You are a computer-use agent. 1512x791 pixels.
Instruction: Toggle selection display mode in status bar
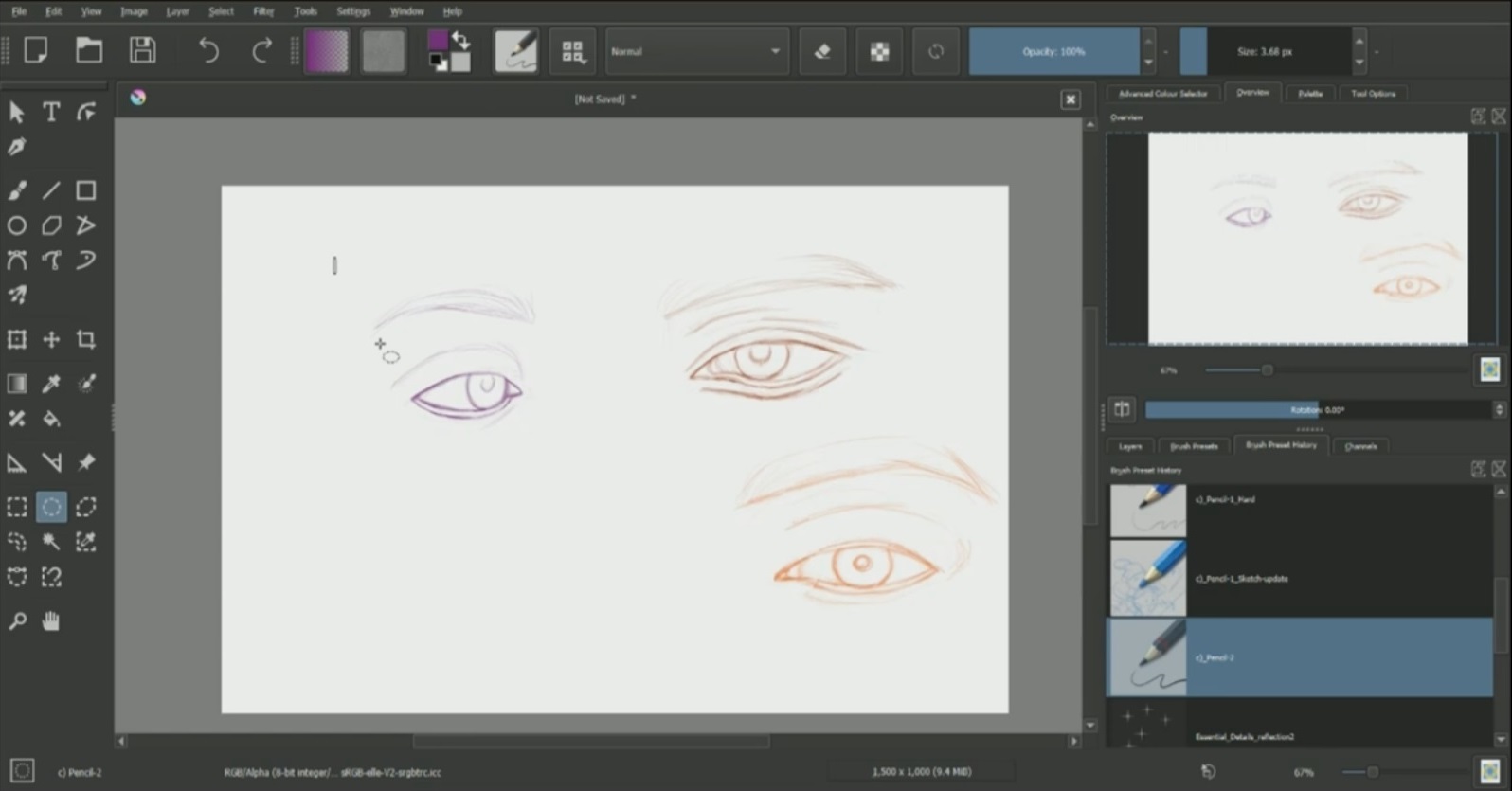coord(23,770)
